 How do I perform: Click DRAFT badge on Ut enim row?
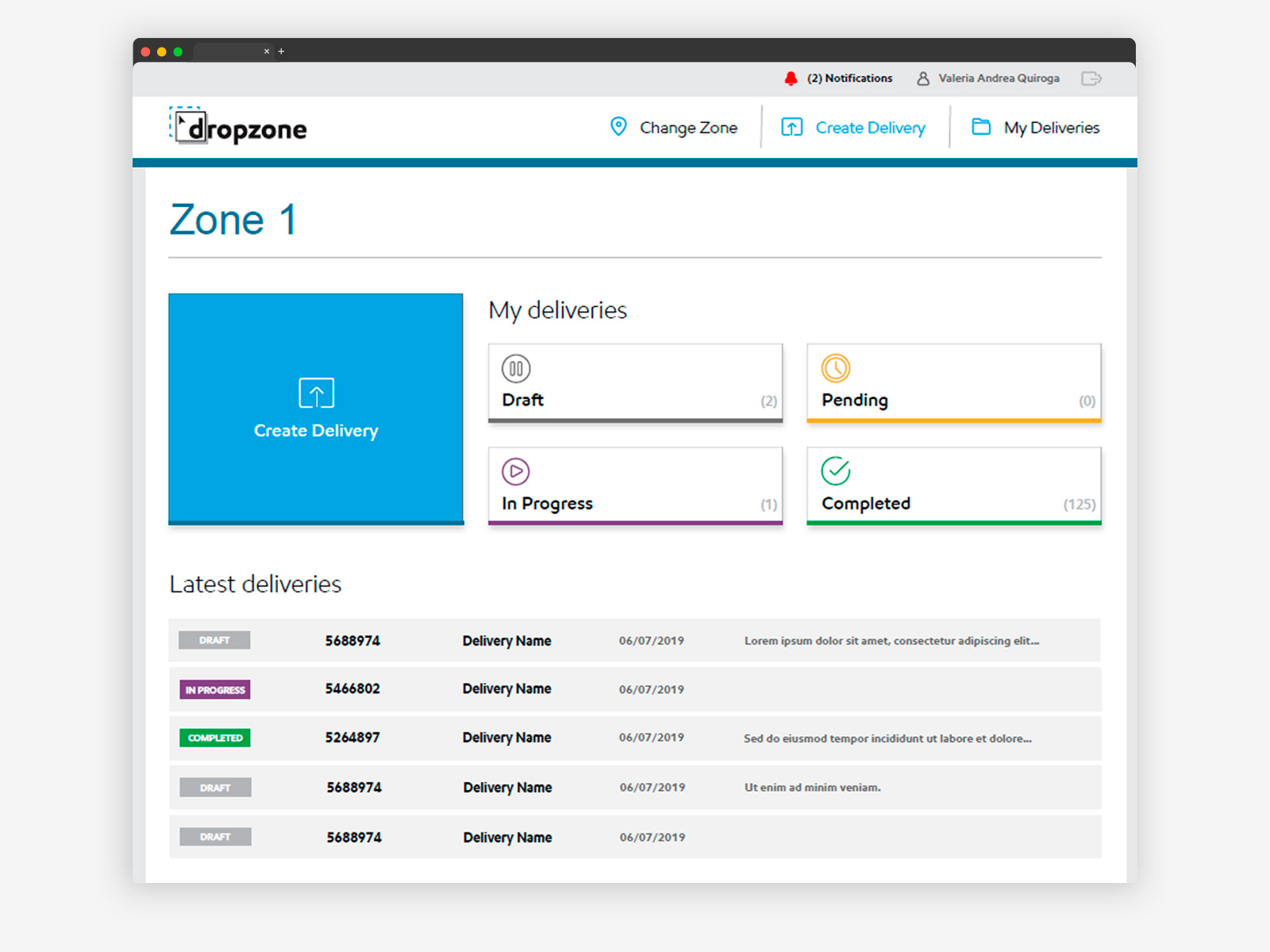(215, 788)
